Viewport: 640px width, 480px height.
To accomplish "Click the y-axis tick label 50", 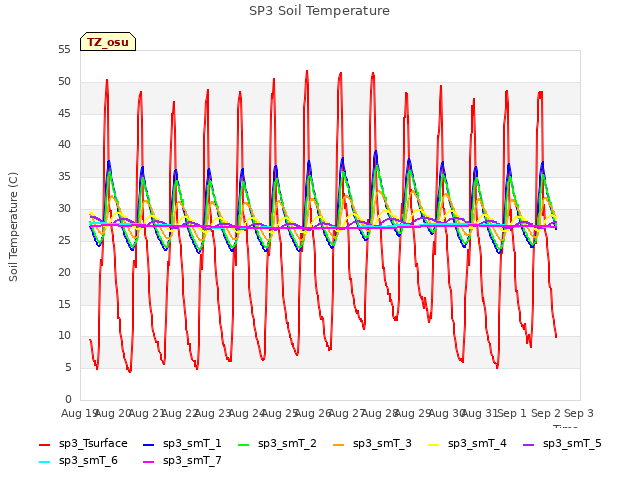I will [64, 82].
